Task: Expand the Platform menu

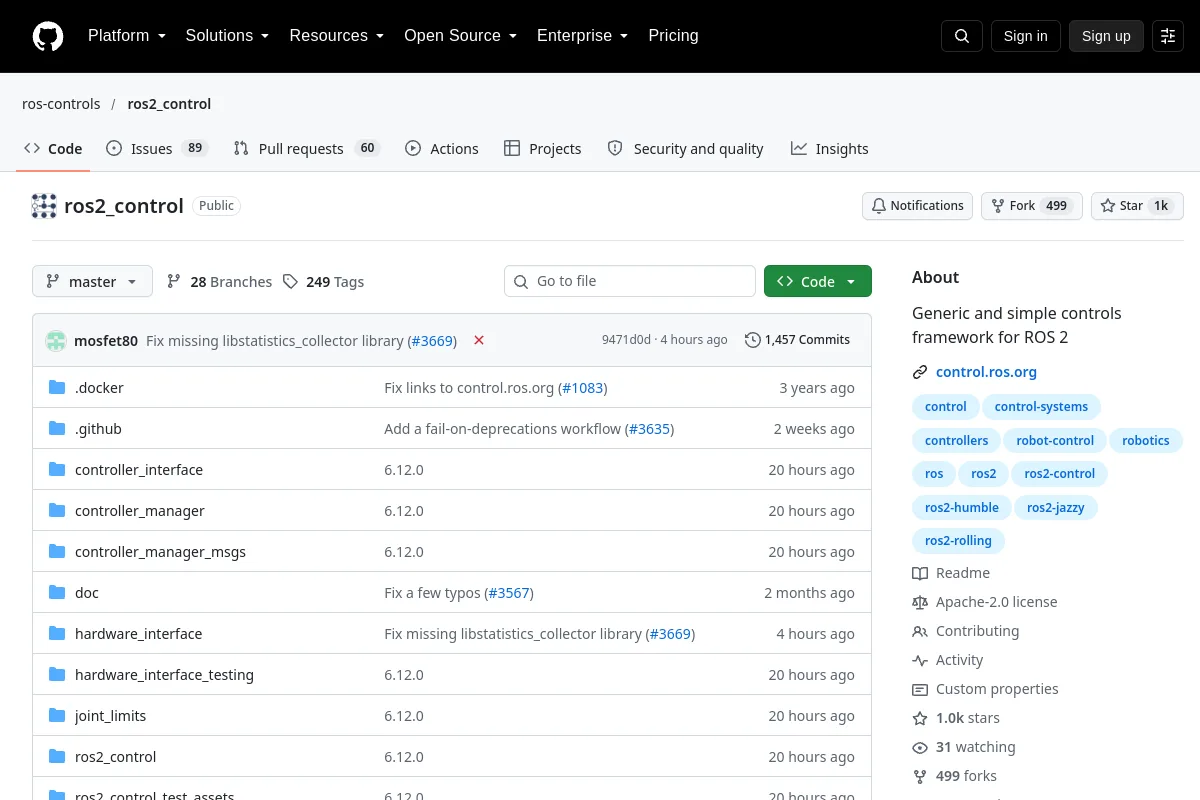Action: (126, 36)
